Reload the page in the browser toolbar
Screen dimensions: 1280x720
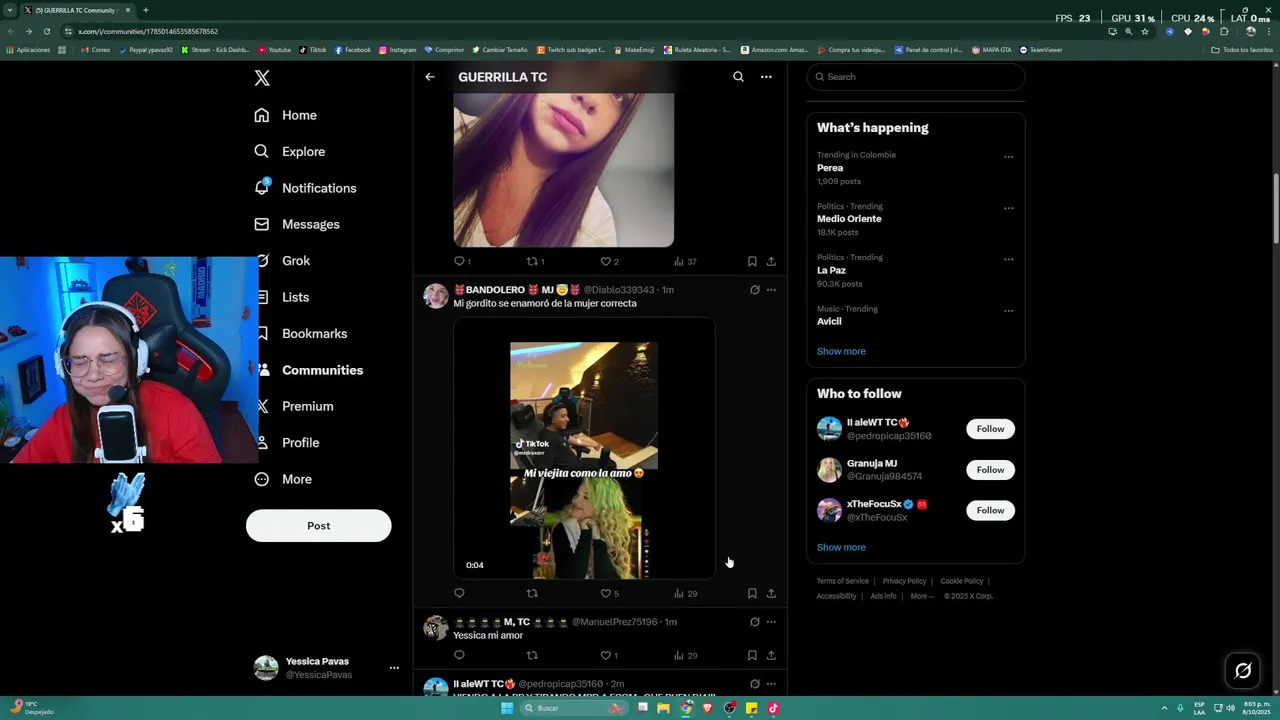[x=46, y=31]
